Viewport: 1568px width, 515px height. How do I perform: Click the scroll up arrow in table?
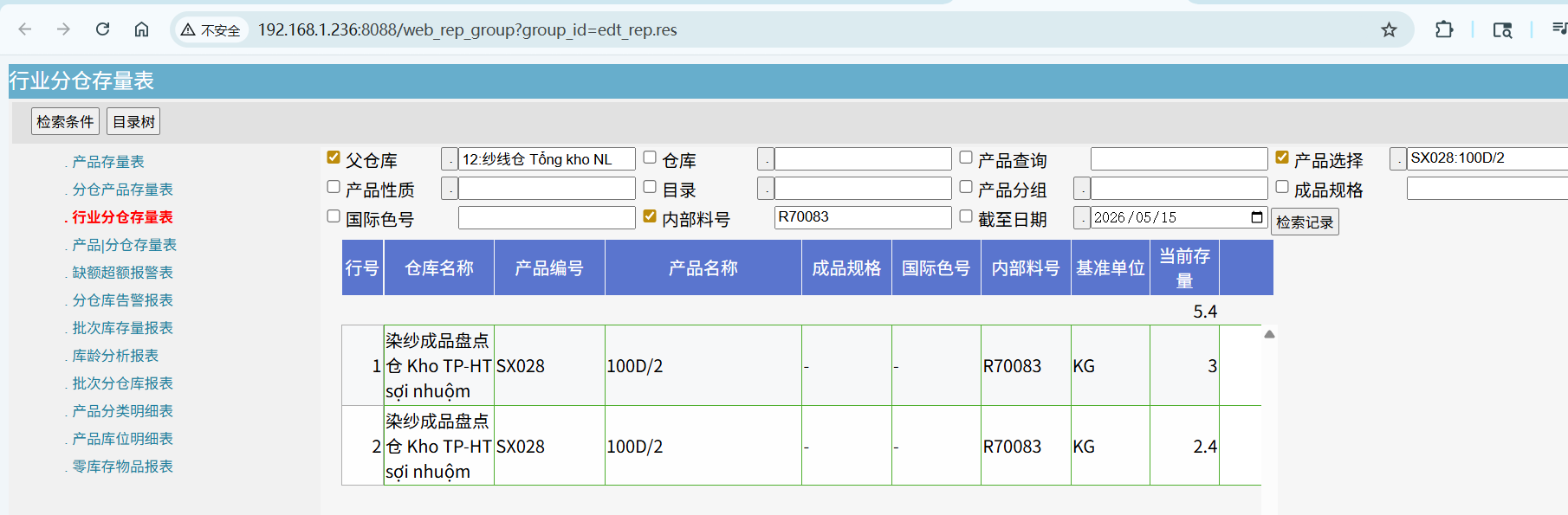point(1269,334)
